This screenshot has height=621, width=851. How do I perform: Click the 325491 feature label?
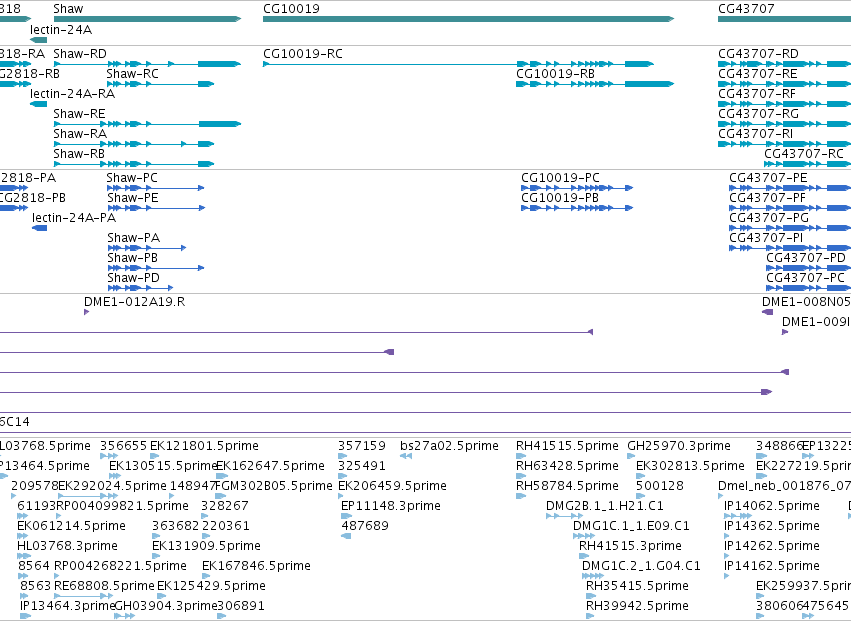pos(361,466)
